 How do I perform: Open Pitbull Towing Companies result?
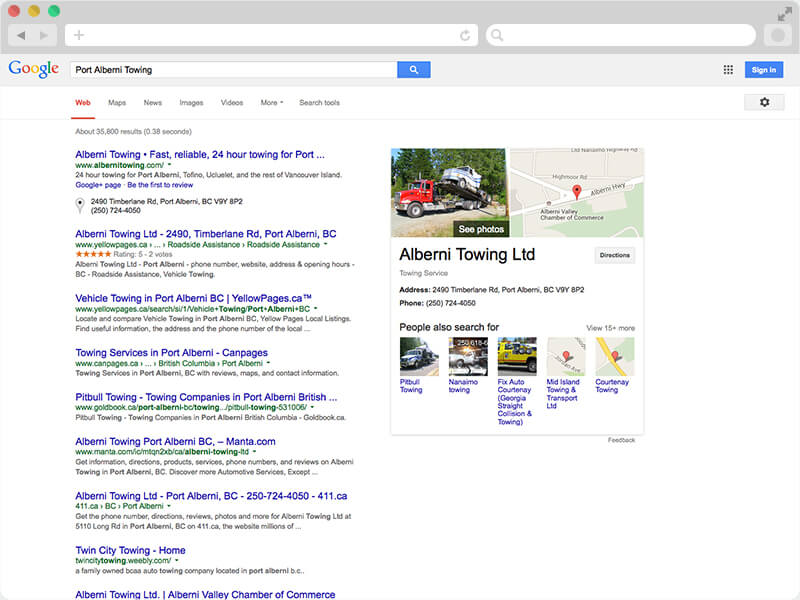pos(206,397)
